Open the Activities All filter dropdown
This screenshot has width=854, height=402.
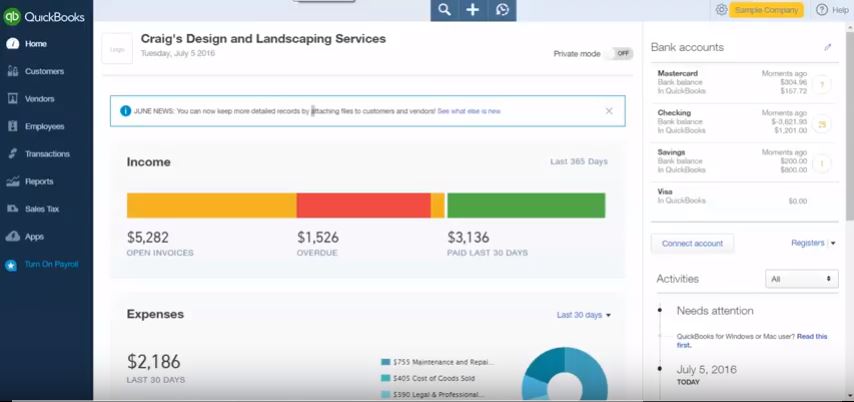pyautogui.click(x=801, y=279)
